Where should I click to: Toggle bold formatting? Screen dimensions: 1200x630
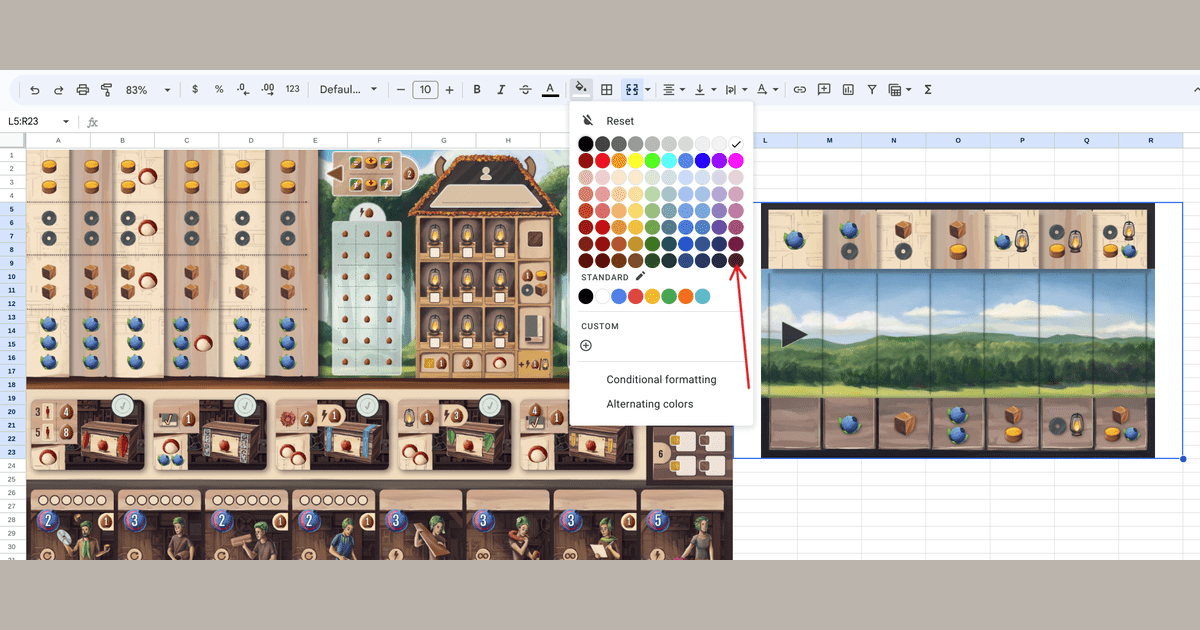[x=477, y=89]
